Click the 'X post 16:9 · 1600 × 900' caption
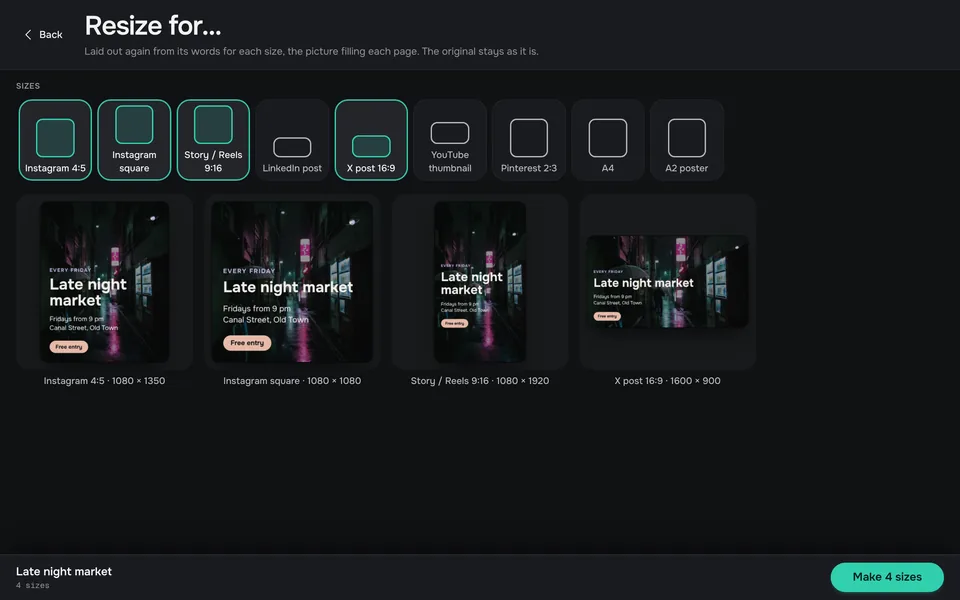The image size is (960, 600). (667, 381)
